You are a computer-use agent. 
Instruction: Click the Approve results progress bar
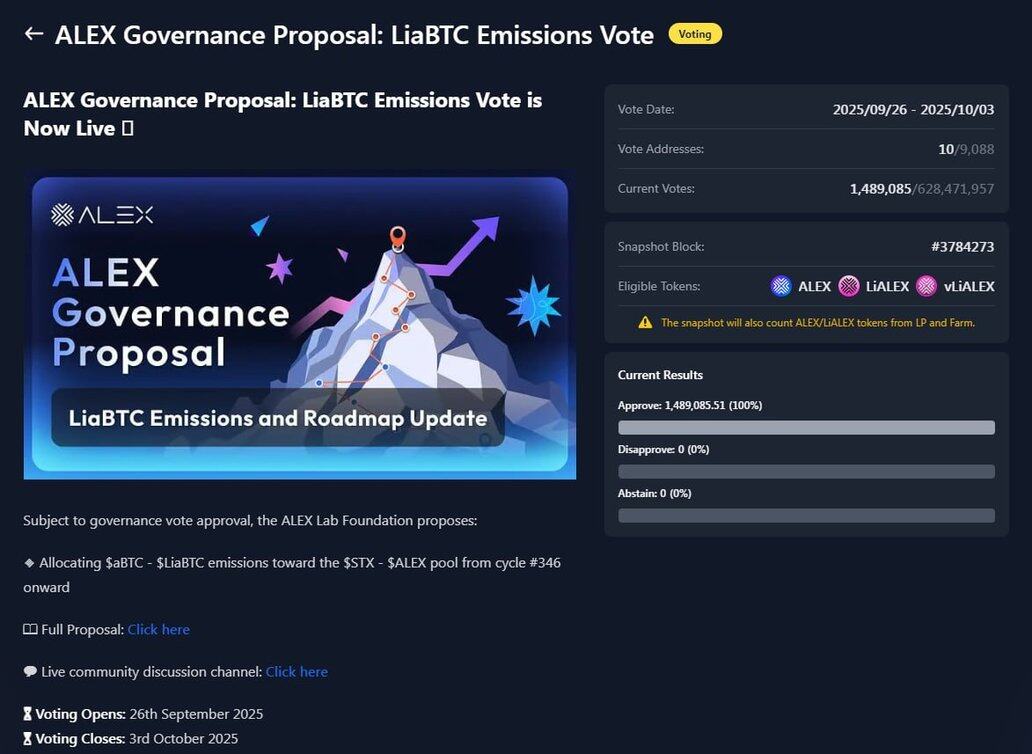(x=806, y=428)
